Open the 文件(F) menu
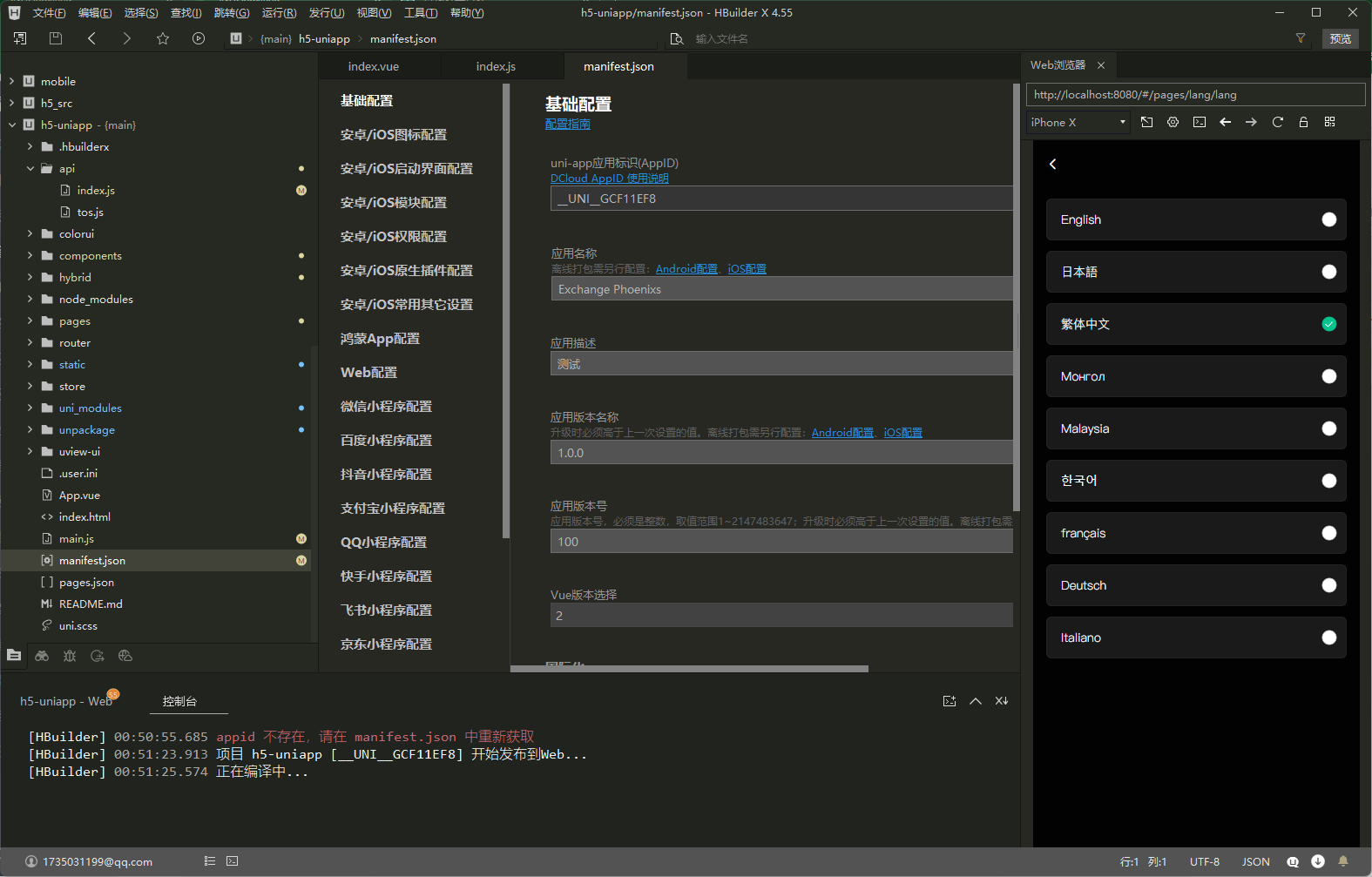The image size is (1372, 877). [x=49, y=12]
